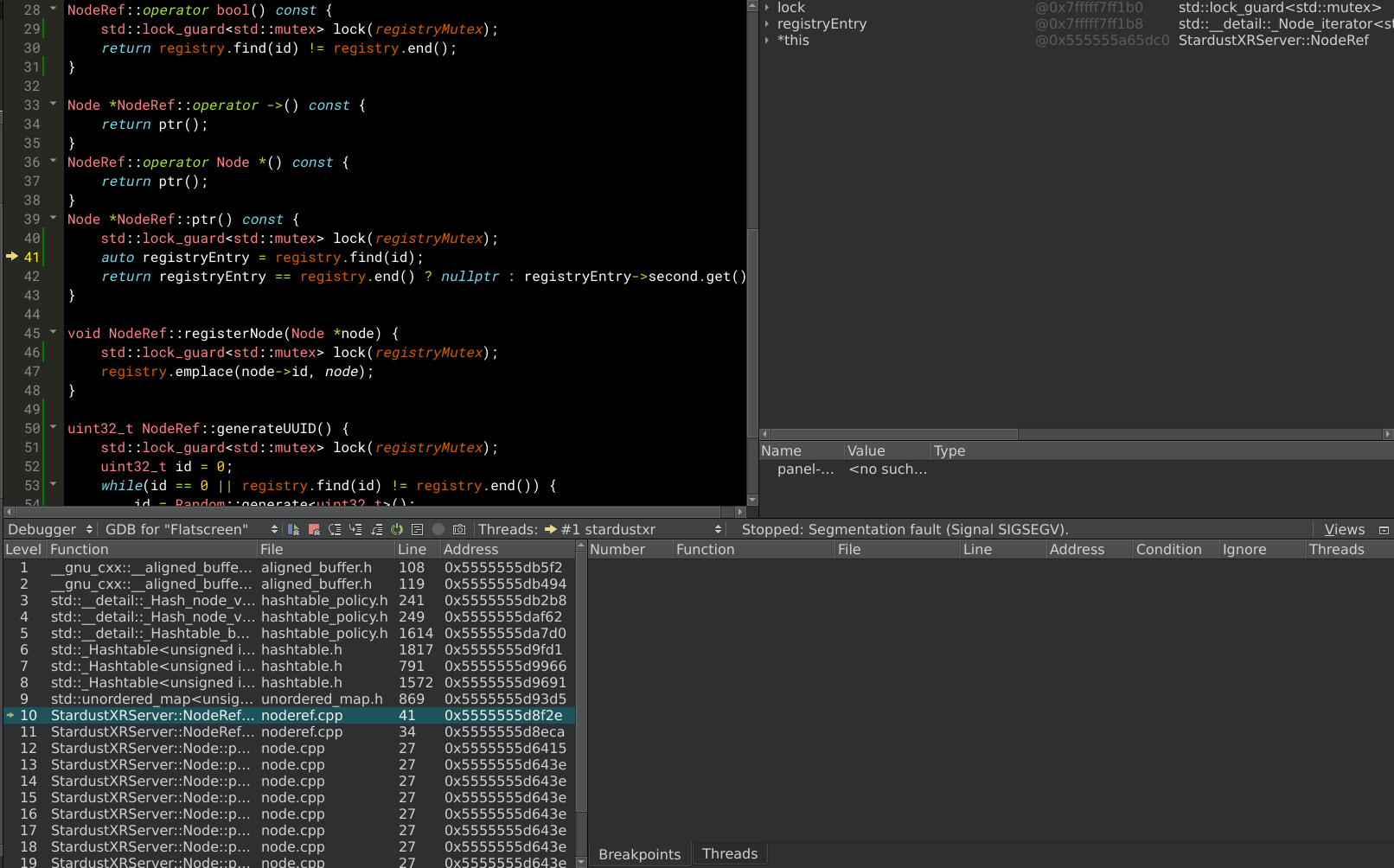Click the stack Address column header
Image resolution: width=1394 pixels, height=868 pixels.
click(507, 549)
